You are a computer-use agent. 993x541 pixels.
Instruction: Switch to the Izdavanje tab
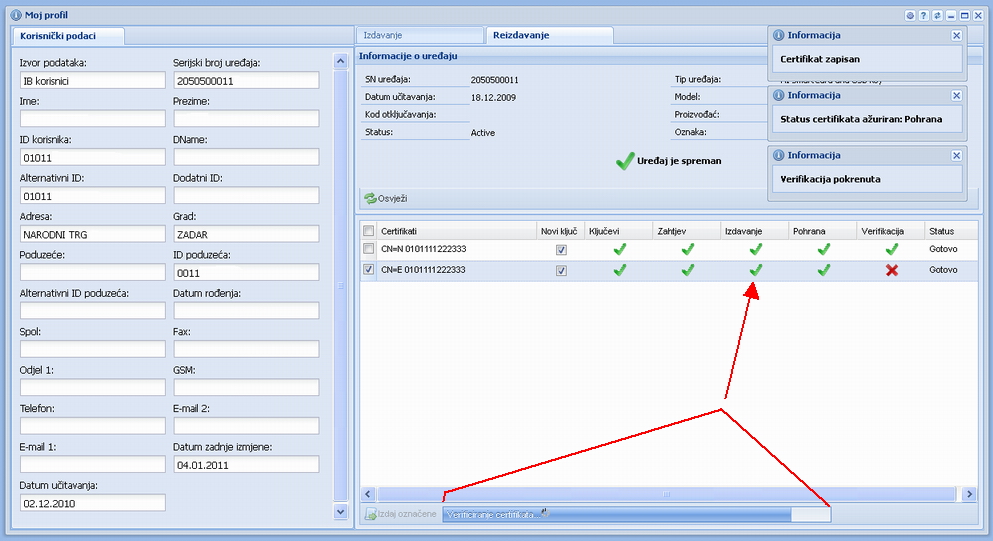click(420, 35)
